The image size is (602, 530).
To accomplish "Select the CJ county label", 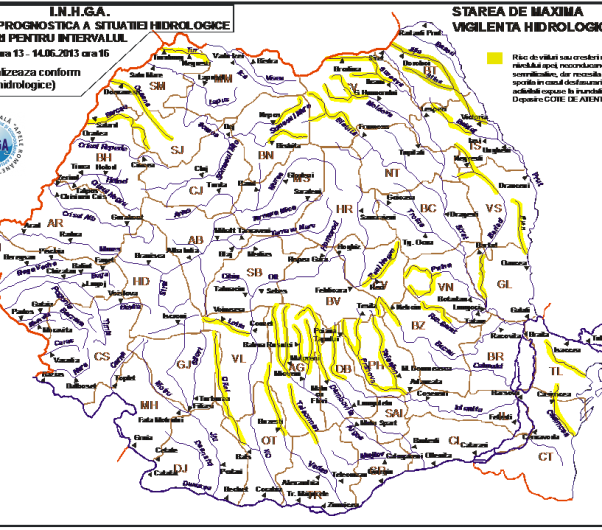I will click(x=196, y=190).
